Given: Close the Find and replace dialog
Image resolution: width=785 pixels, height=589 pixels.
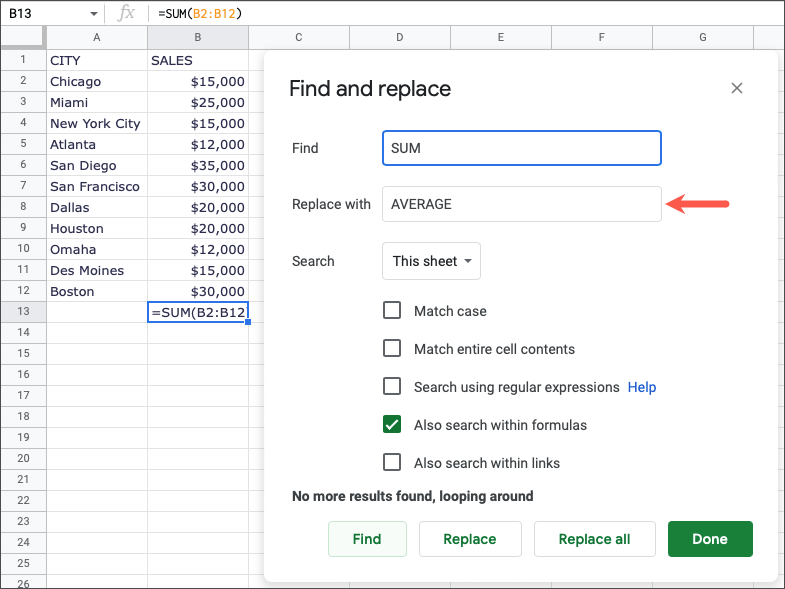Looking at the screenshot, I should click(737, 88).
